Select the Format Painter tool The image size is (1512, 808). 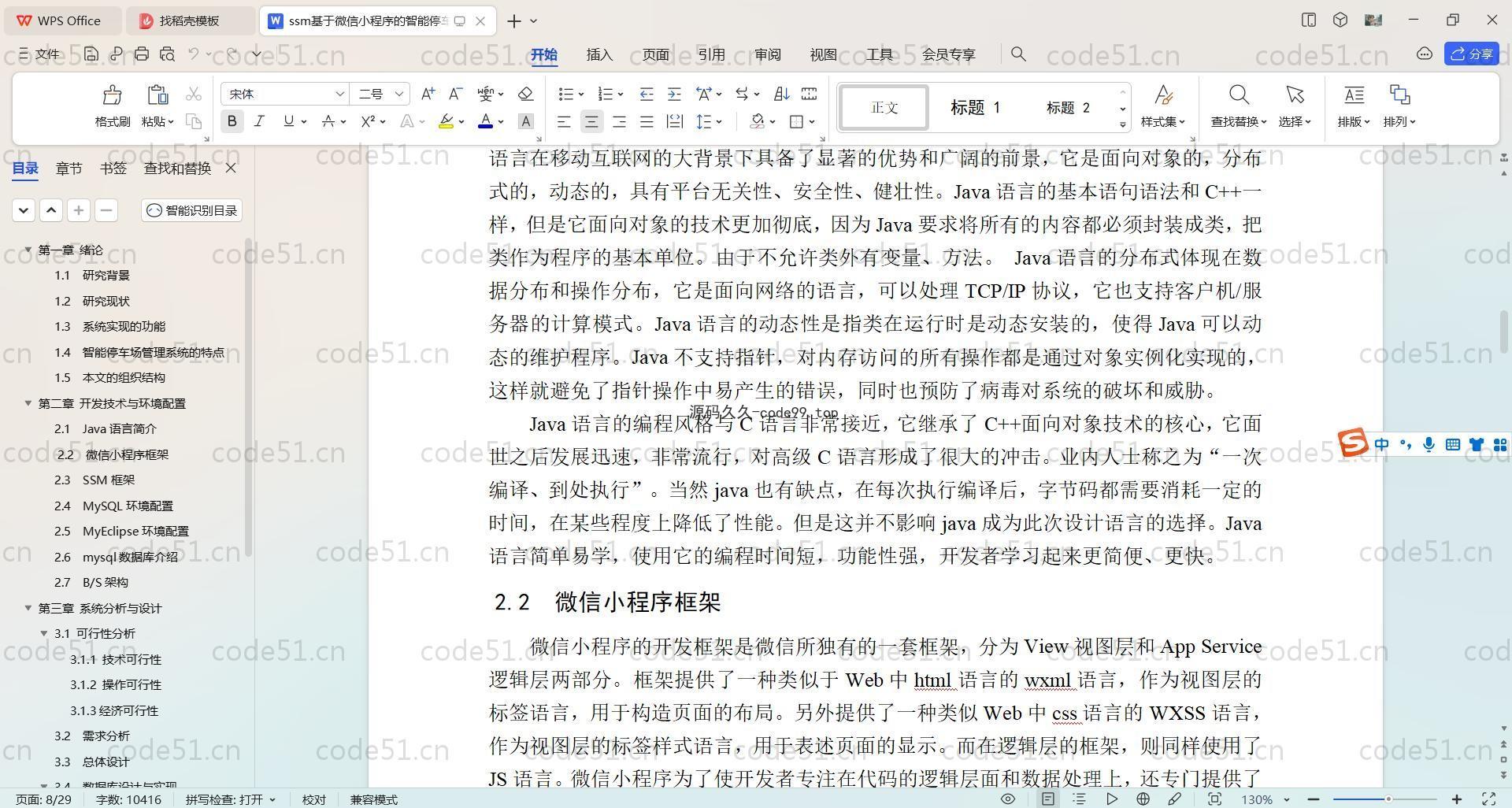coord(112,106)
